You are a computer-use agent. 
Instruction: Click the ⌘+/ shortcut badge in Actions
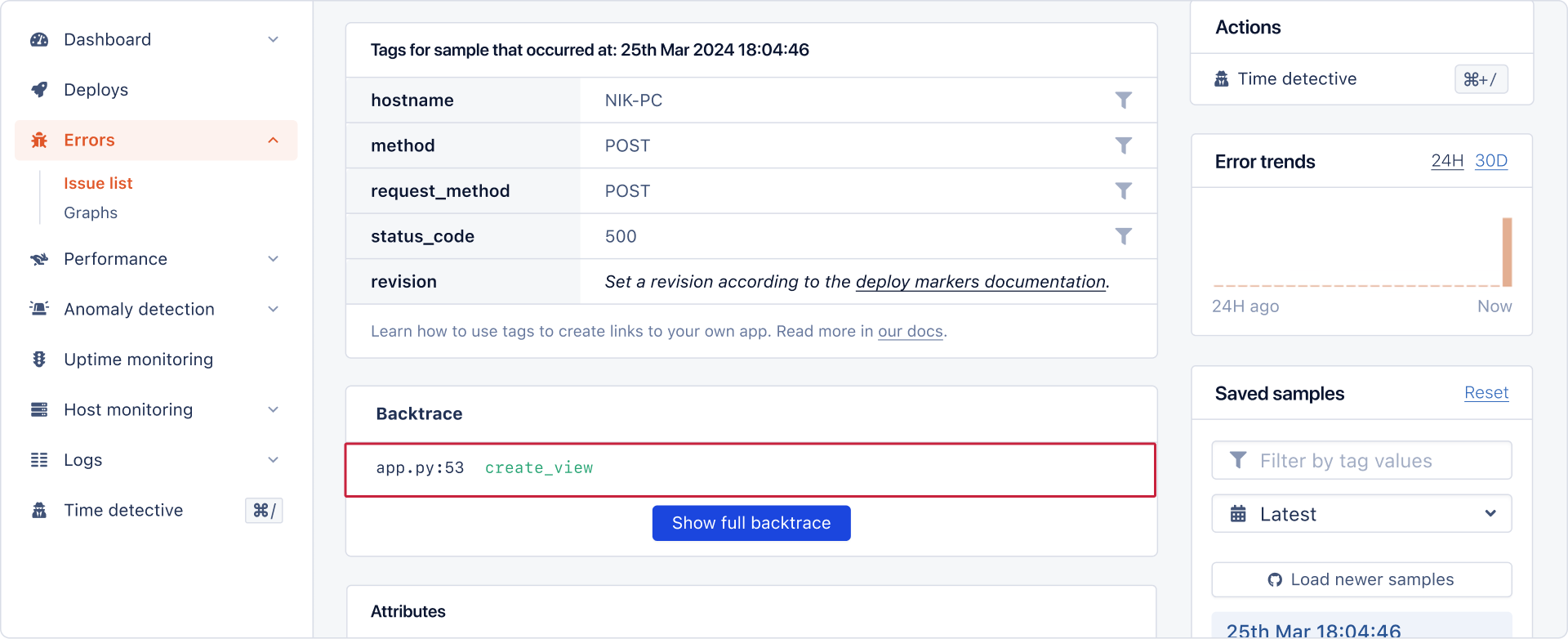pyautogui.click(x=1481, y=79)
